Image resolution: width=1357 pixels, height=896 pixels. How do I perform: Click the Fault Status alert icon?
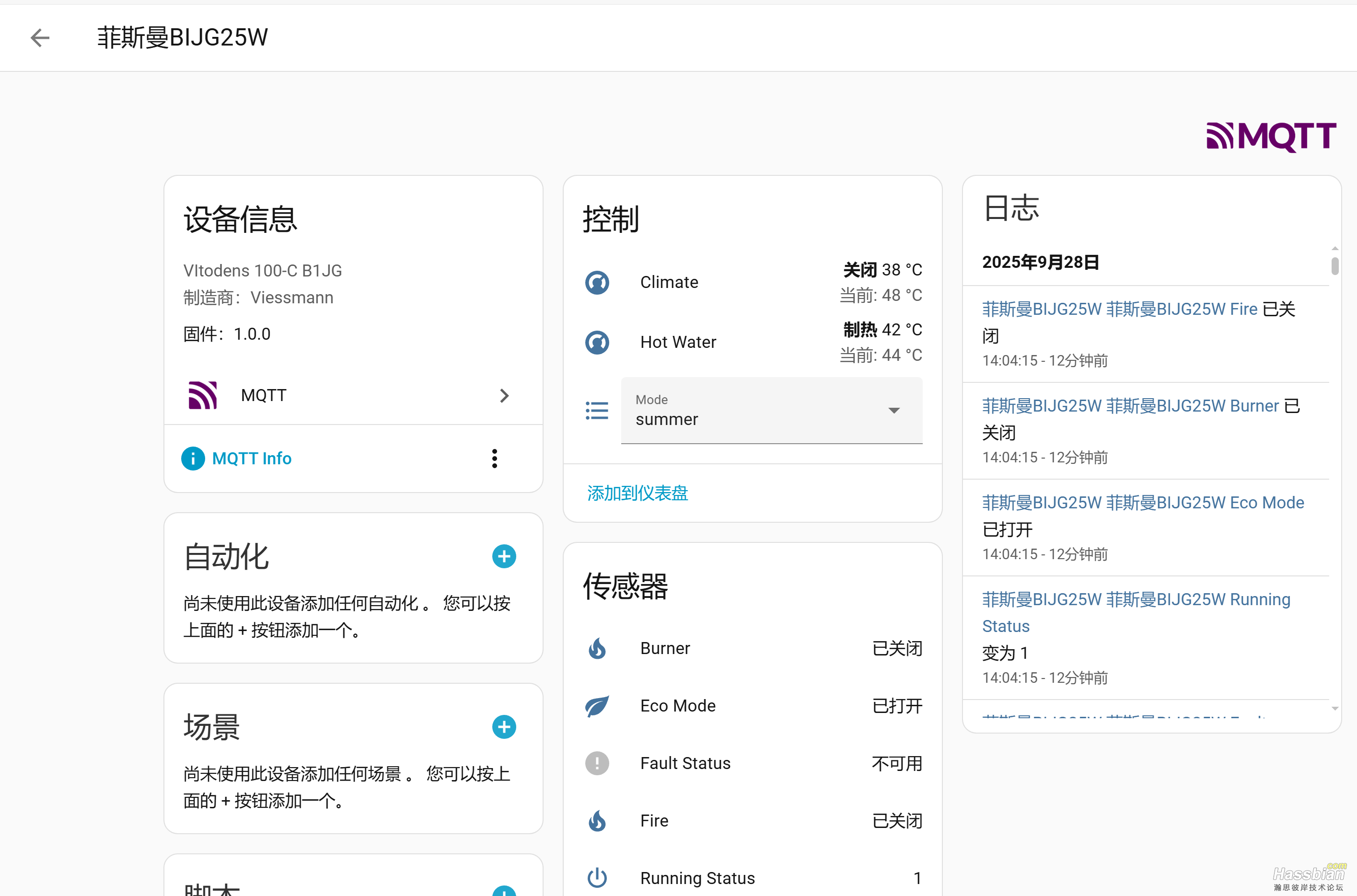[597, 763]
